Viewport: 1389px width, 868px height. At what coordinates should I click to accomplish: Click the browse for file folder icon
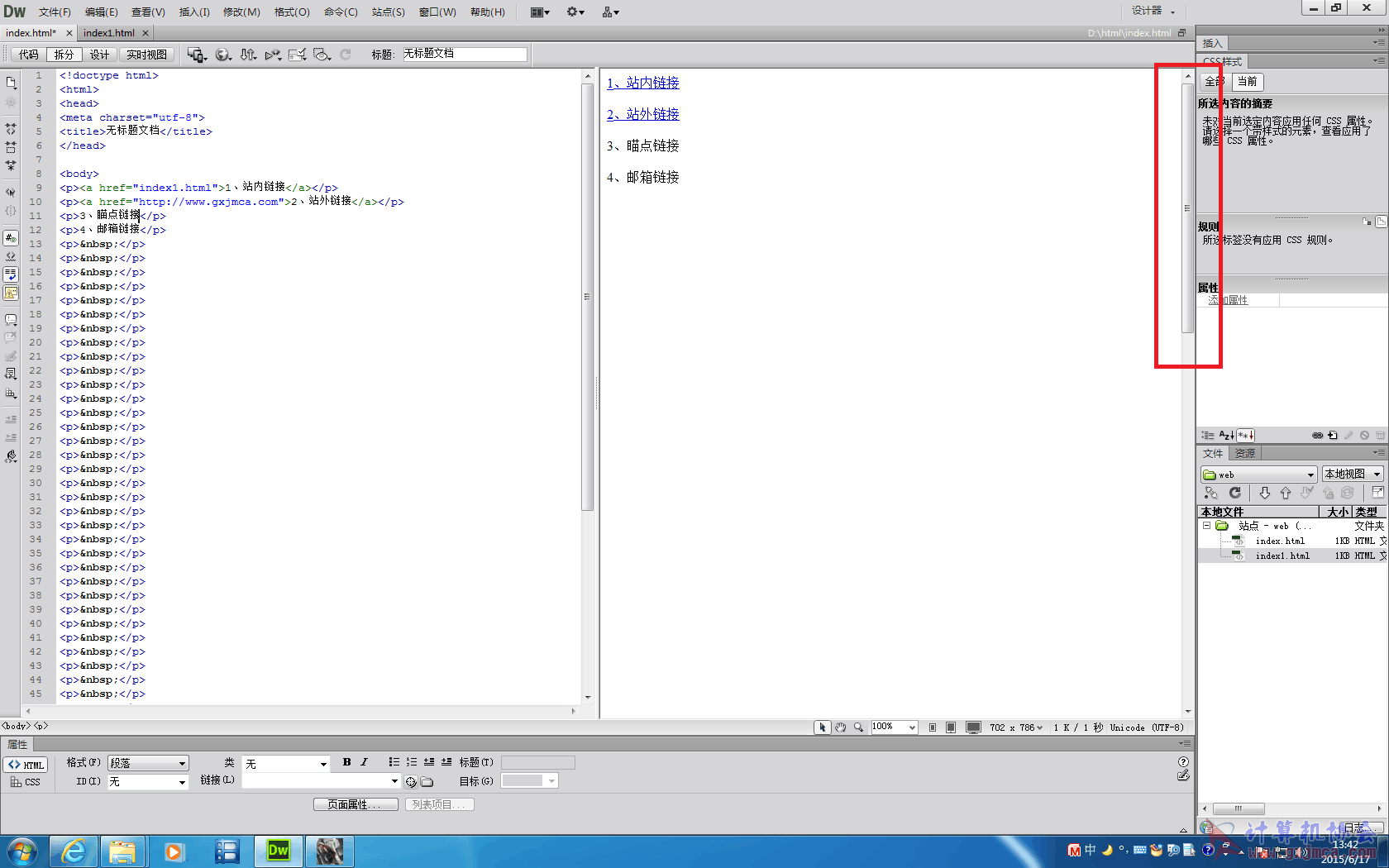coord(427,782)
